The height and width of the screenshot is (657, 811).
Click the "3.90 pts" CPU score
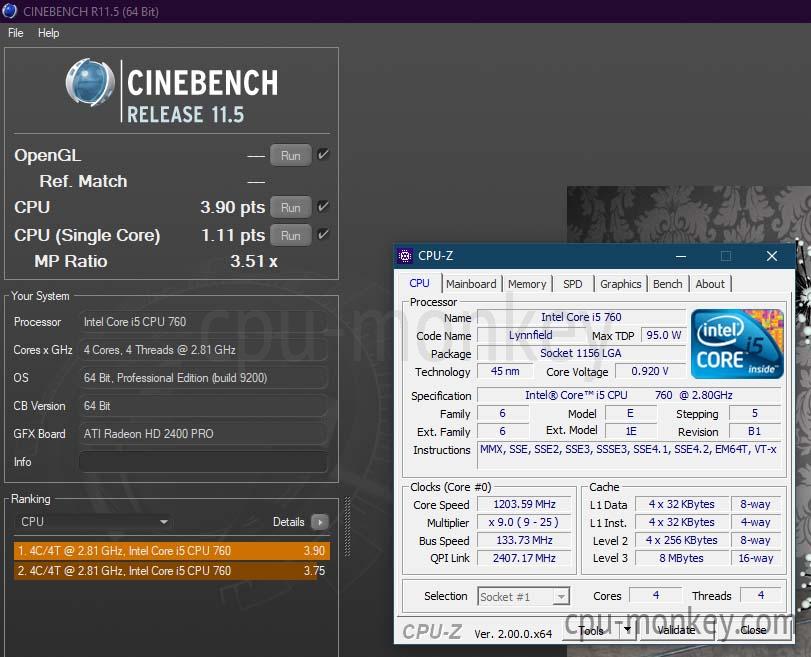click(x=233, y=207)
